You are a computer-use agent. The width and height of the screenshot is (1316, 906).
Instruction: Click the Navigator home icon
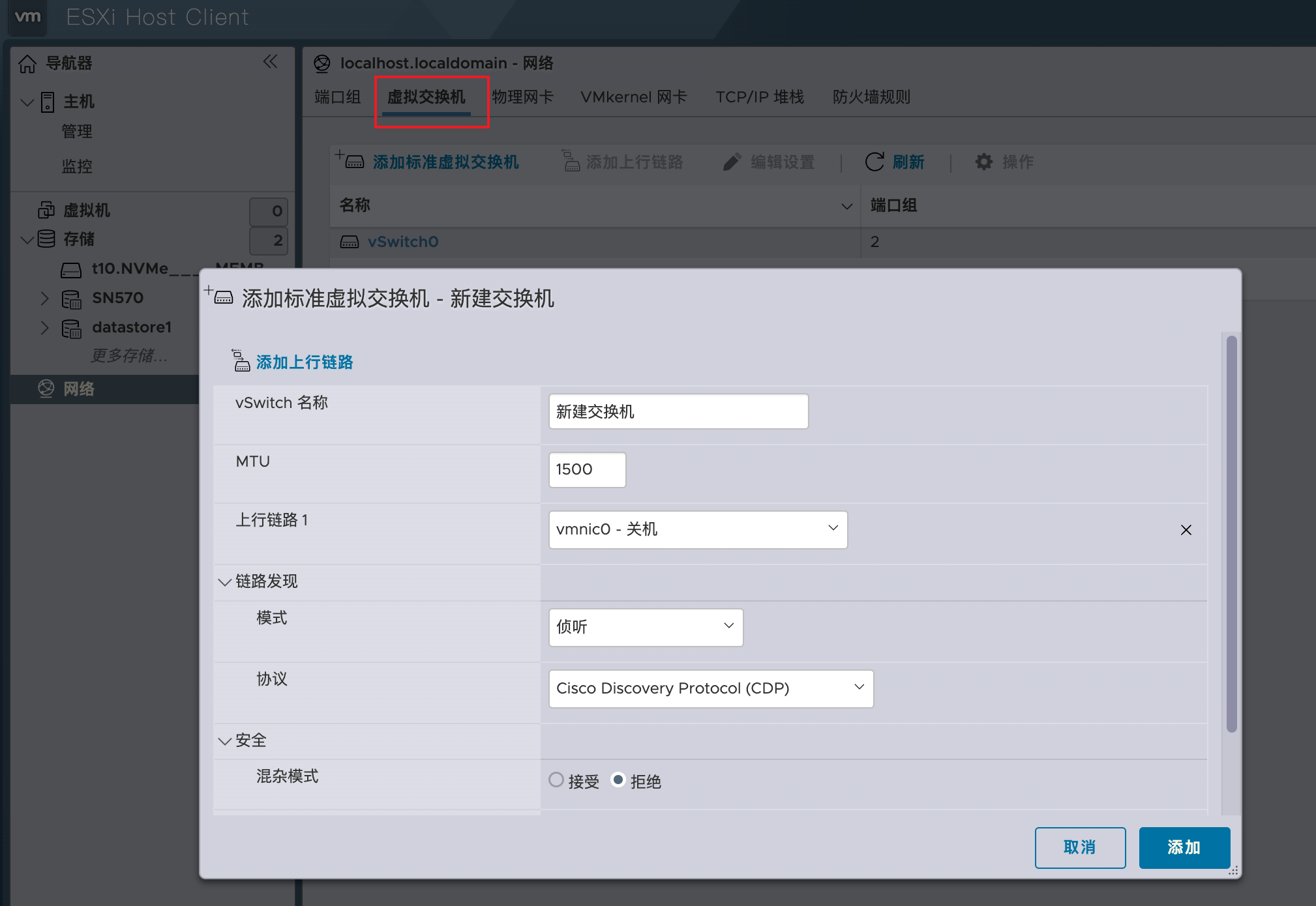[x=27, y=64]
